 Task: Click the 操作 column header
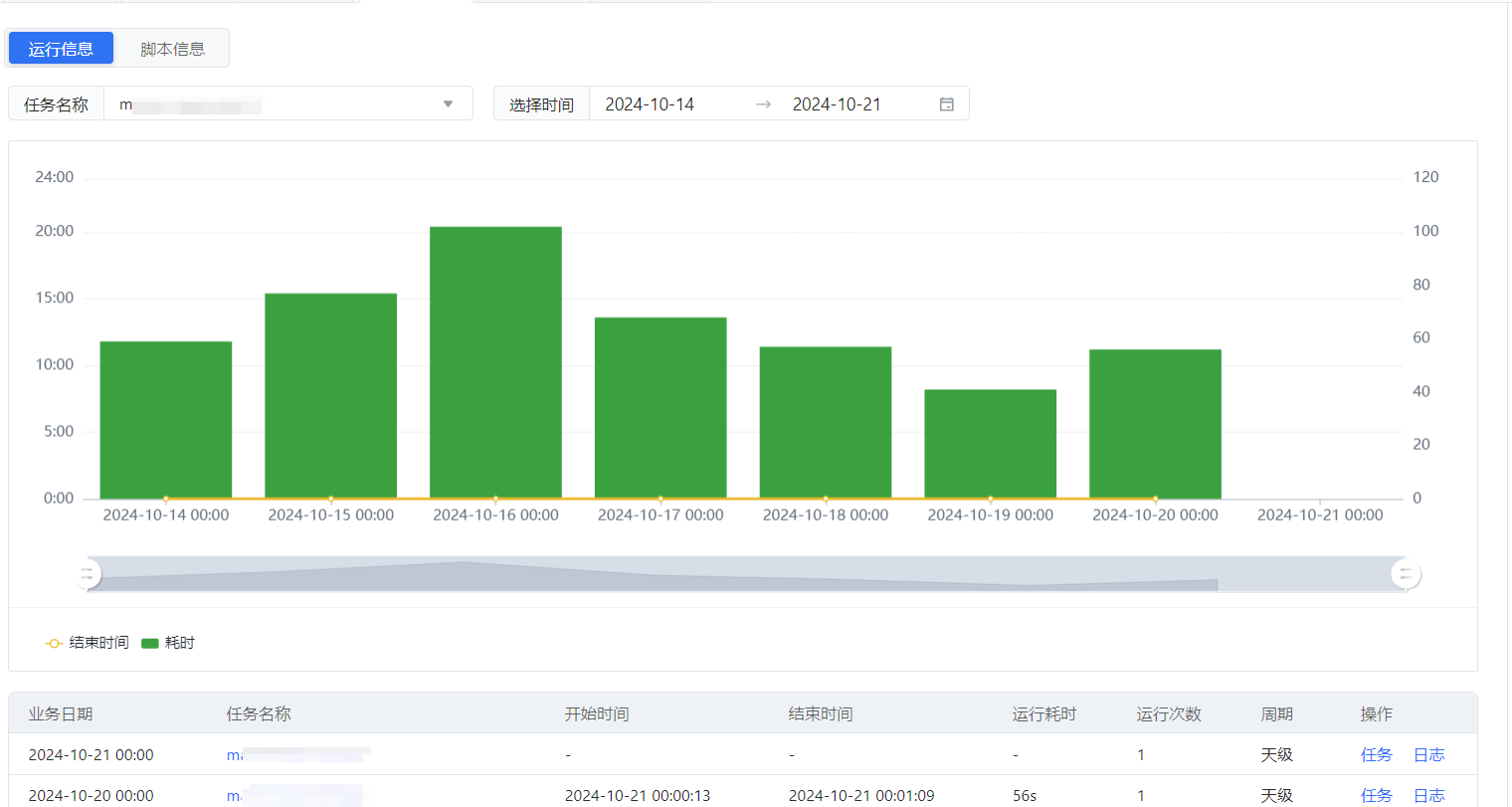[x=1377, y=714]
